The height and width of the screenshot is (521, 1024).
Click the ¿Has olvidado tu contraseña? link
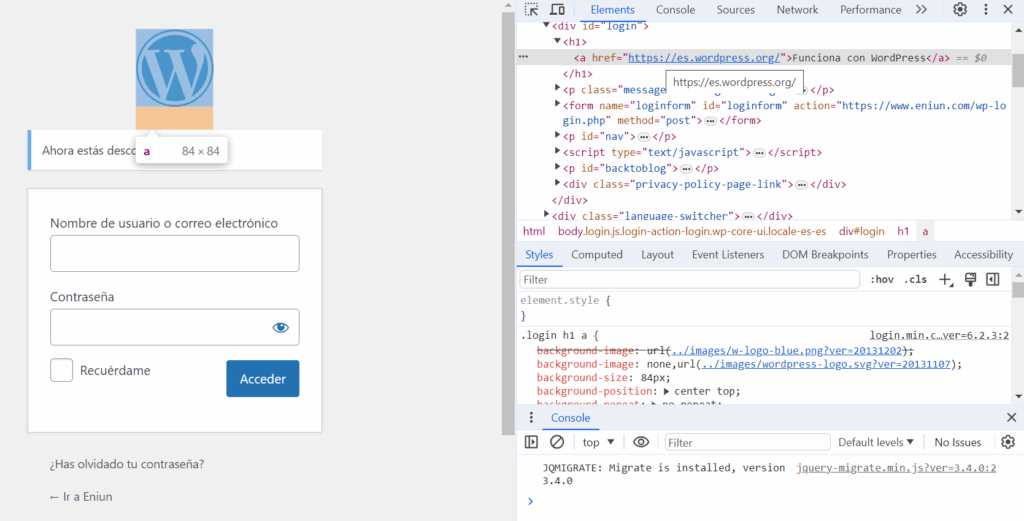click(x=127, y=464)
